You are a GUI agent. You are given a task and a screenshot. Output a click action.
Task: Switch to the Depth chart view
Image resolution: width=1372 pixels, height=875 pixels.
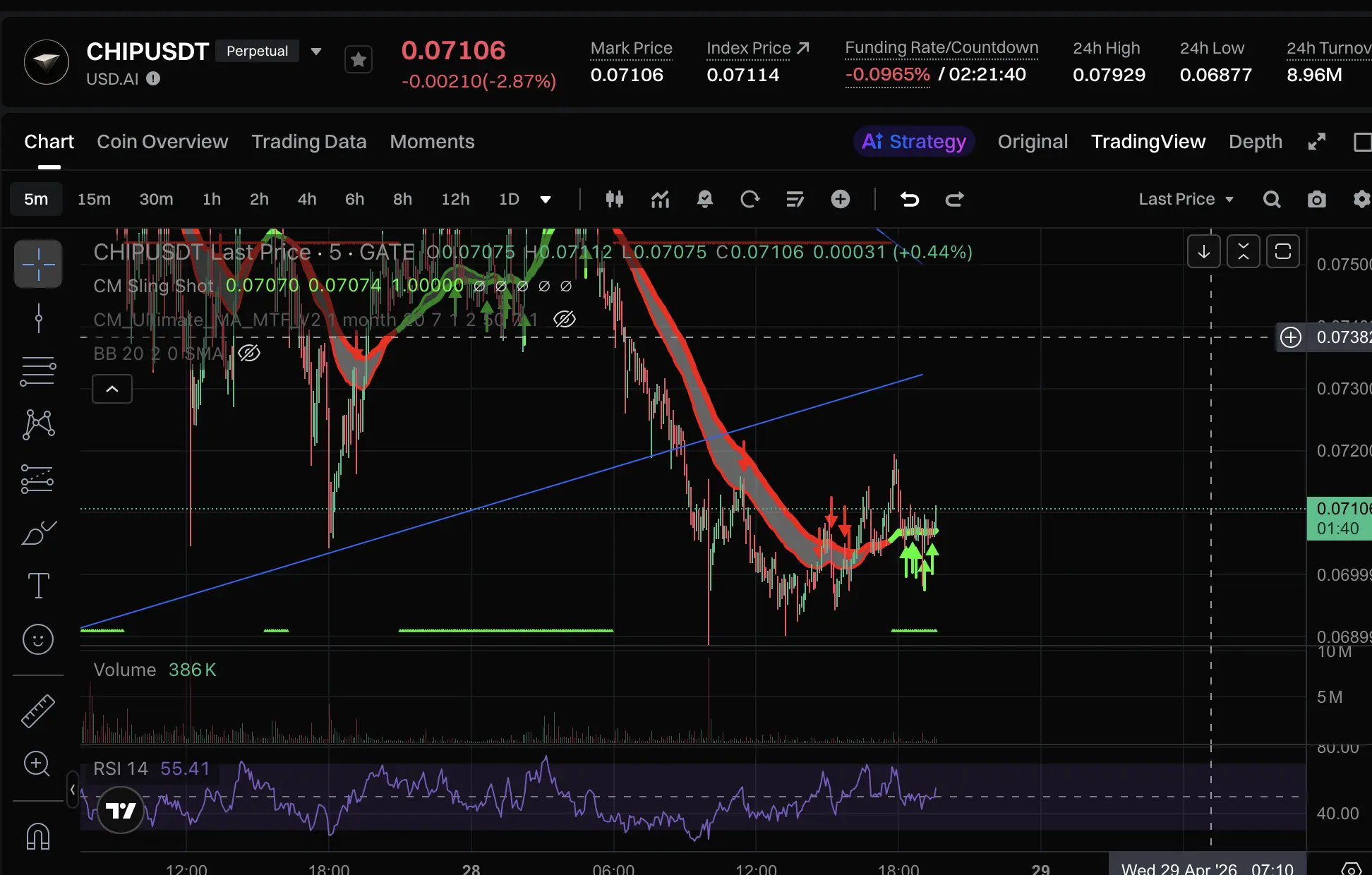coord(1255,142)
